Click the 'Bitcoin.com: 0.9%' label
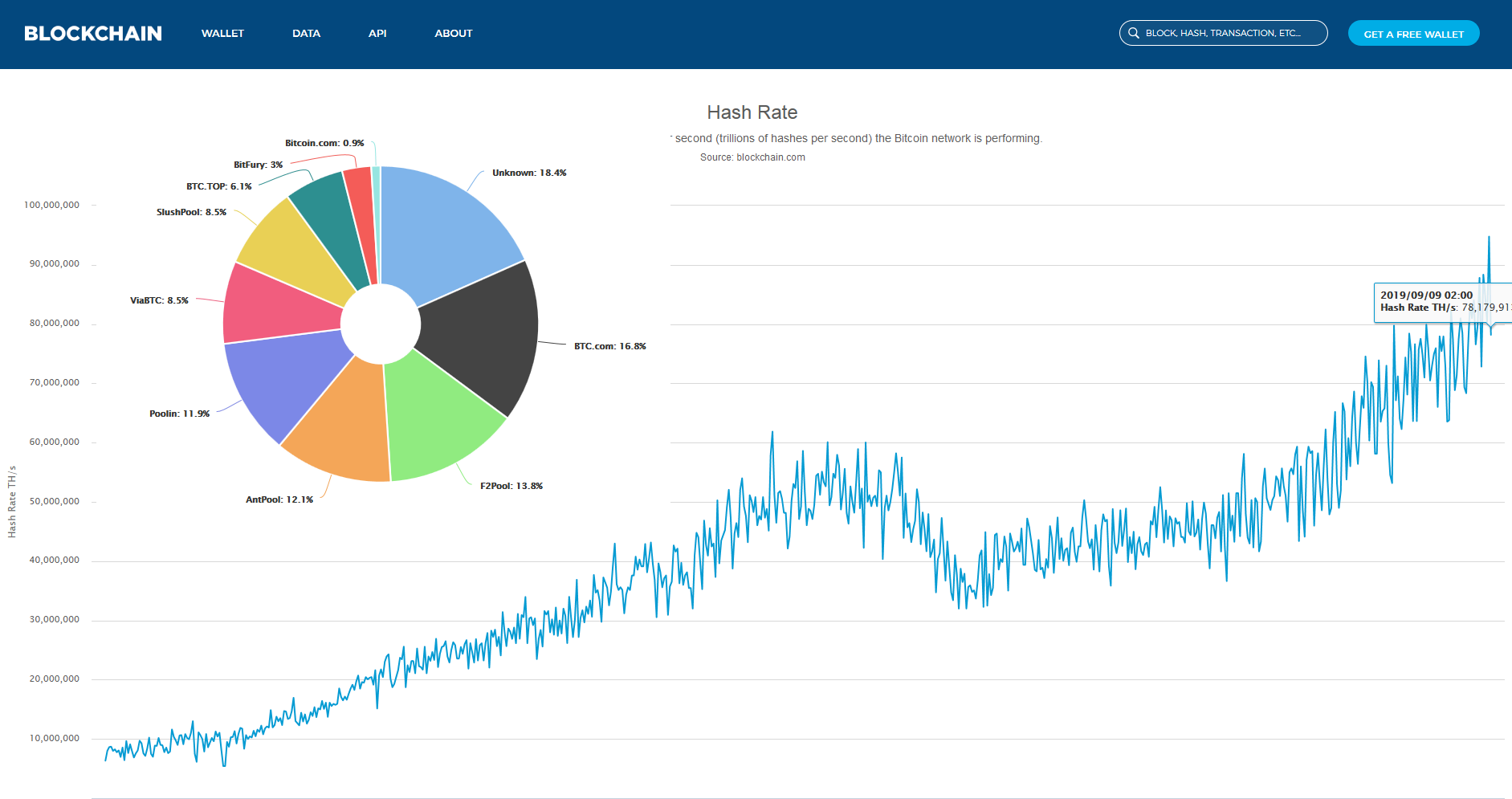Image resolution: width=1512 pixels, height=799 pixels. 324,143
